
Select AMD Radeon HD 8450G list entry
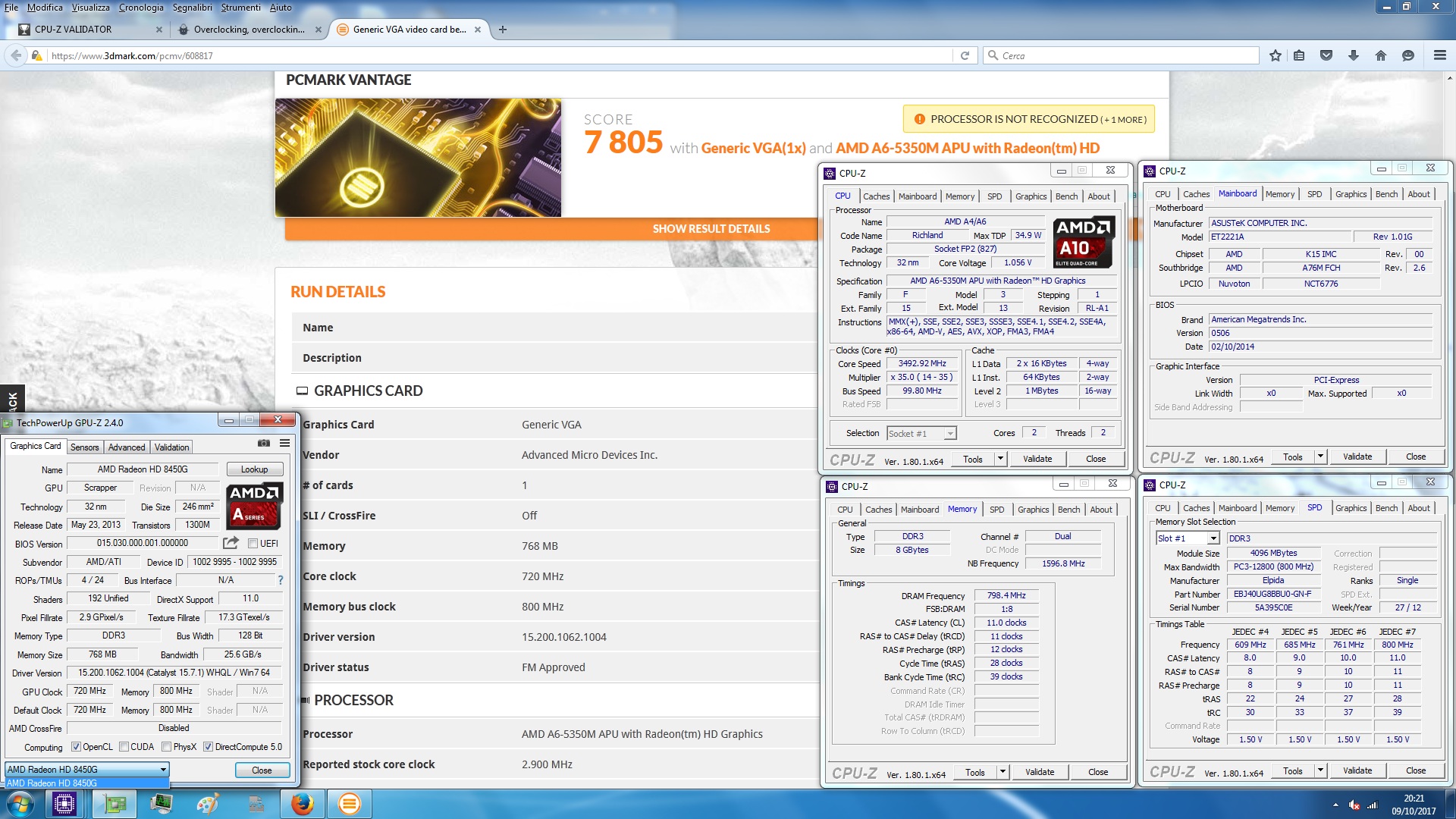87,783
